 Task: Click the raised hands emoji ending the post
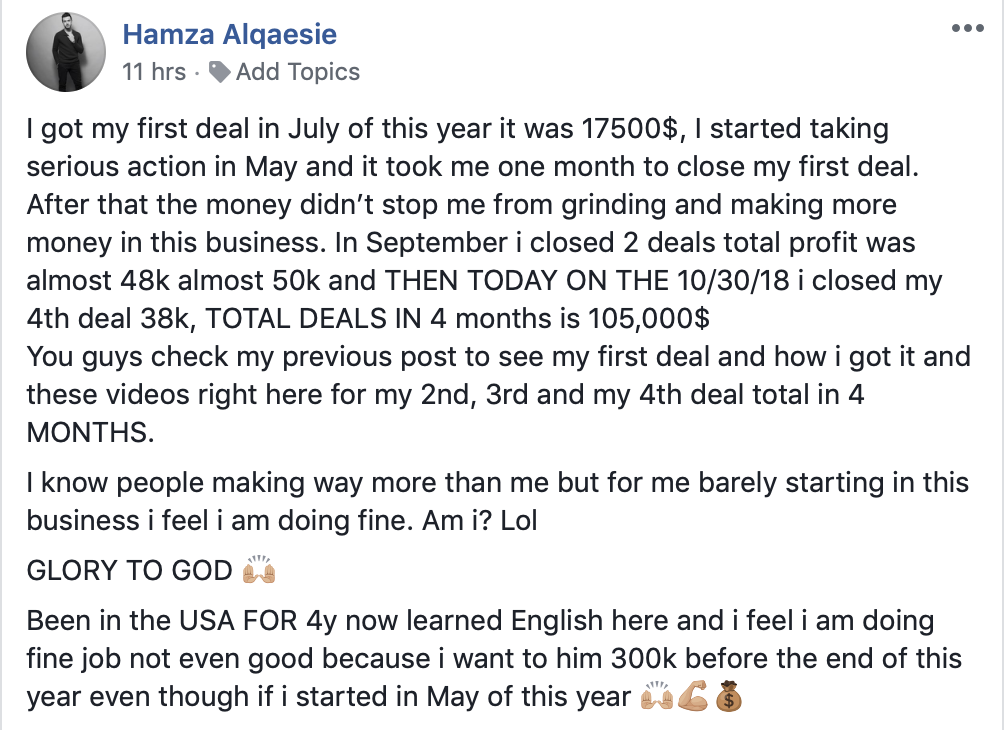click(656, 698)
